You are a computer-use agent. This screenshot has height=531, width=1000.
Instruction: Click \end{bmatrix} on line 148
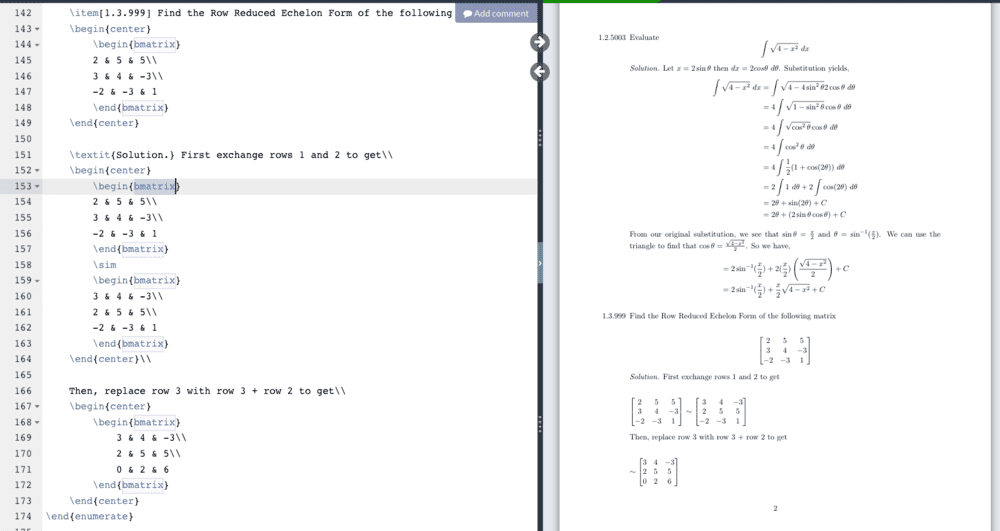(x=131, y=108)
